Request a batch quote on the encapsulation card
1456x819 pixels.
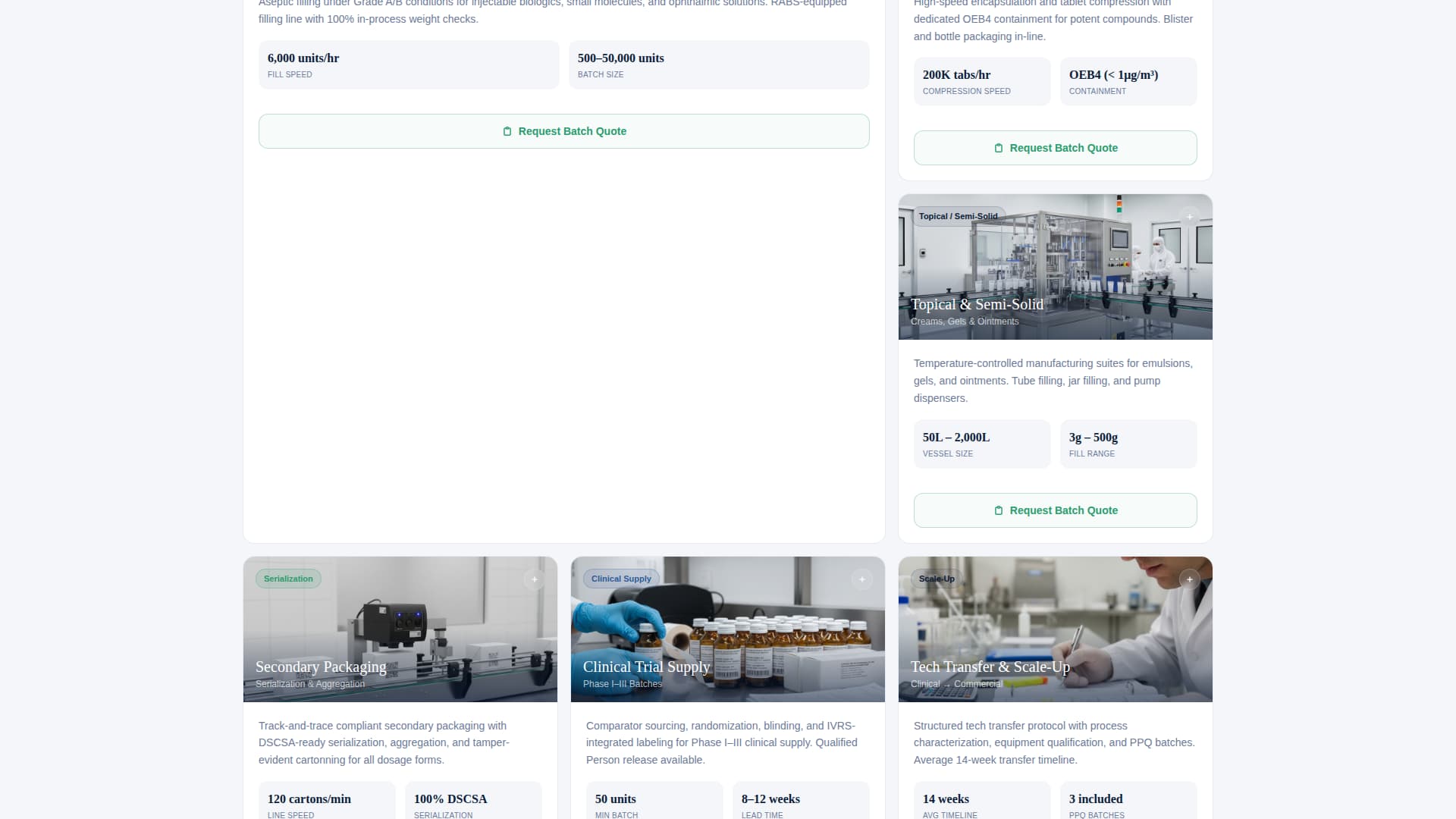(x=1055, y=148)
